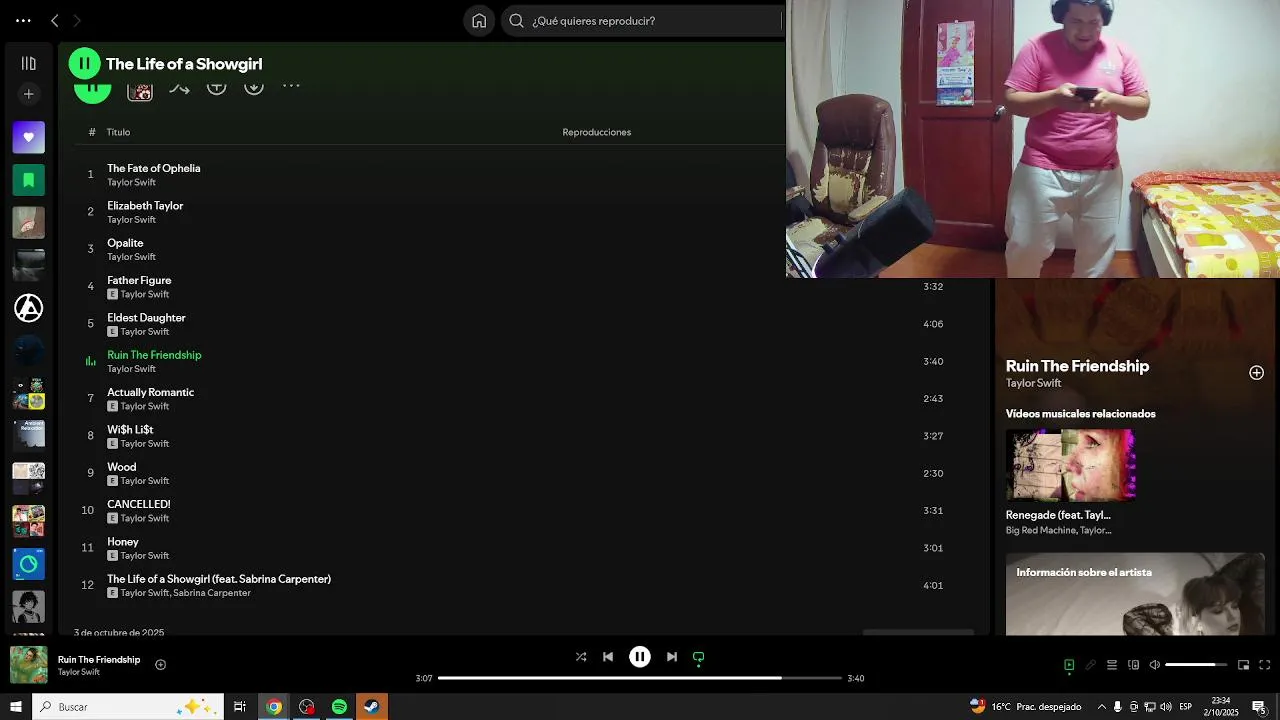1280x720 pixels.
Task: Select track 'The Fate of Ophelia'
Action: (x=154, y=168)
